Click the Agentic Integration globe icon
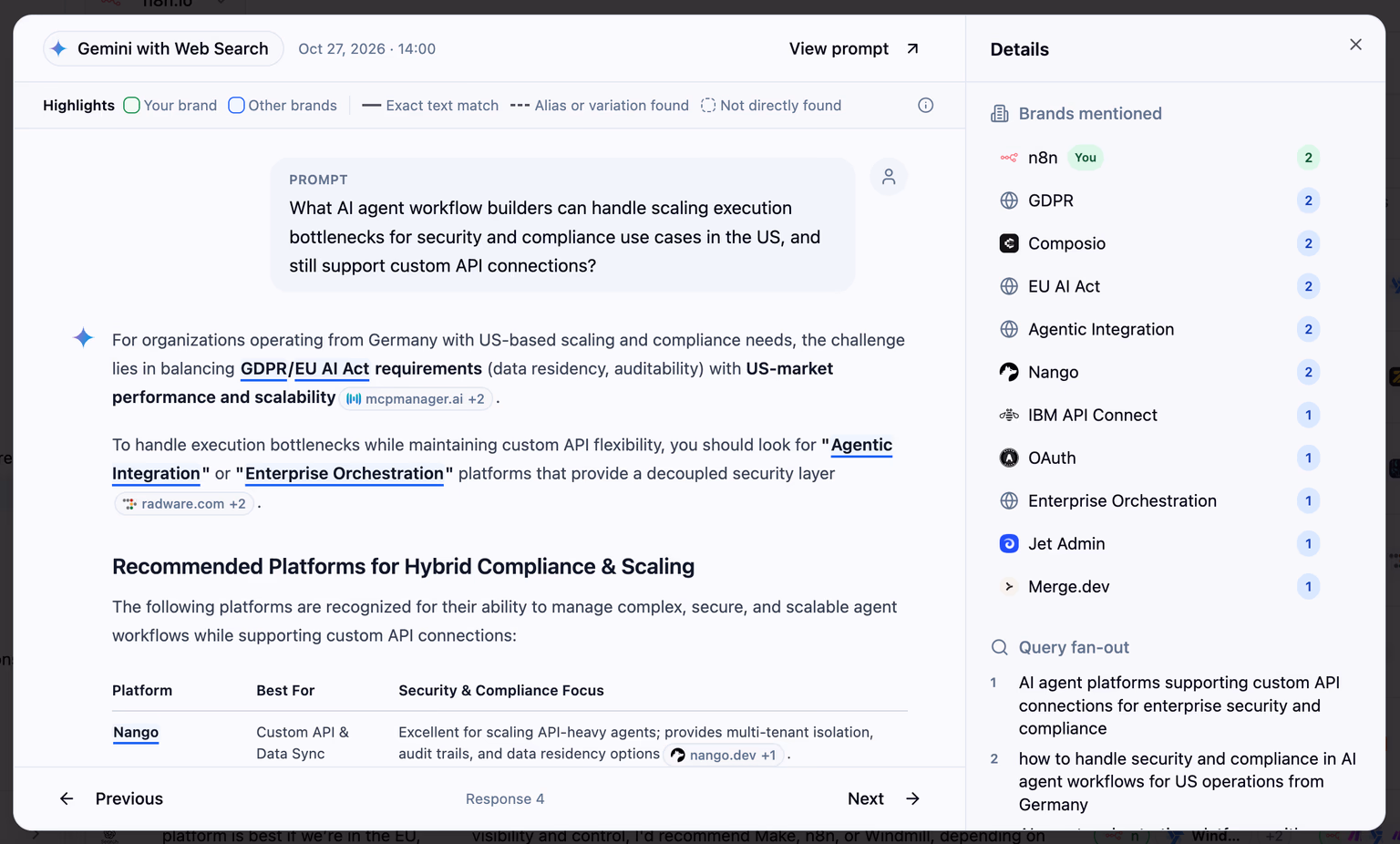This screenshot has width=1400, height=844. pyautogui.click(x=1009, y=329)
